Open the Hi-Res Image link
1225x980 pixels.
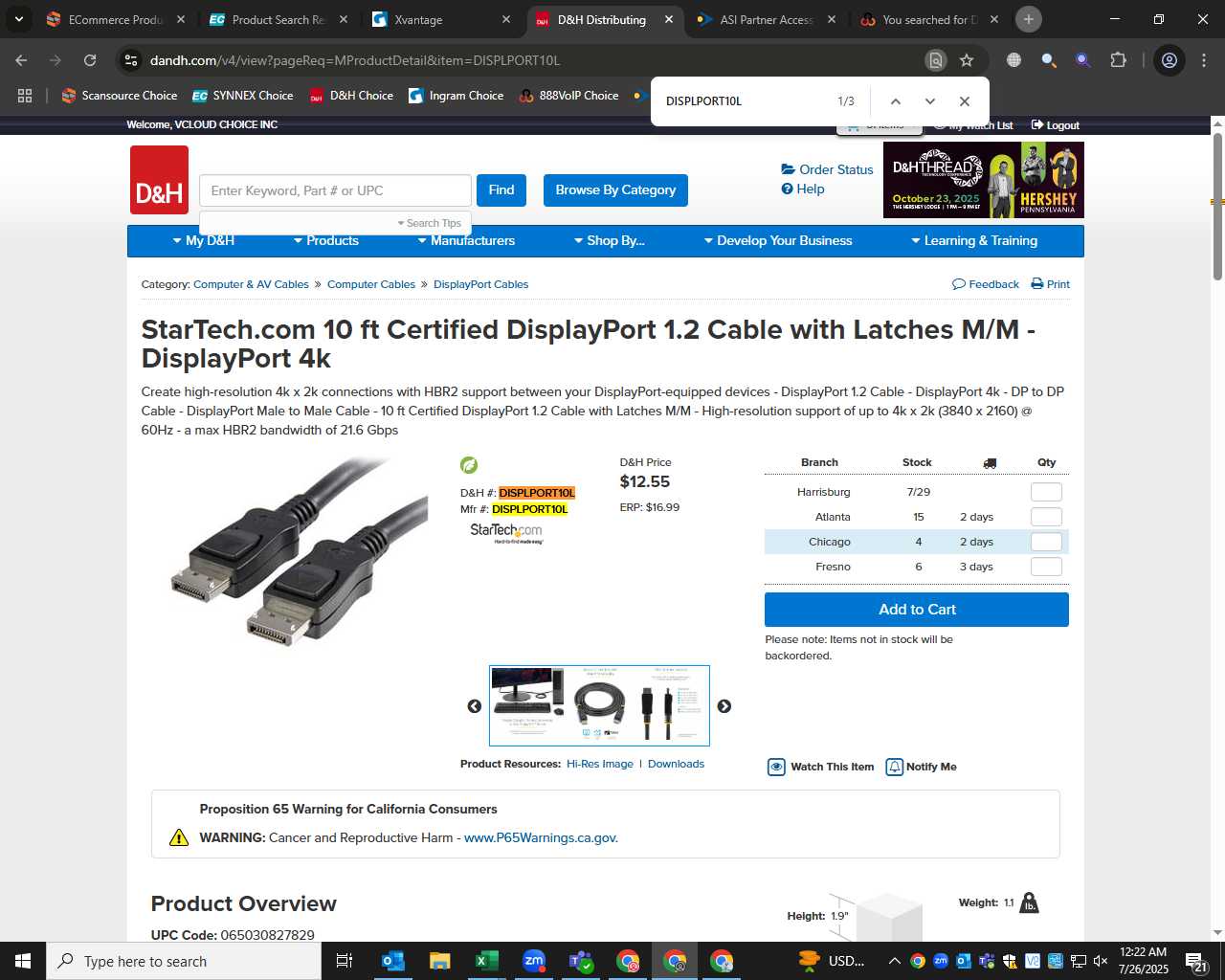pos(600,764)
